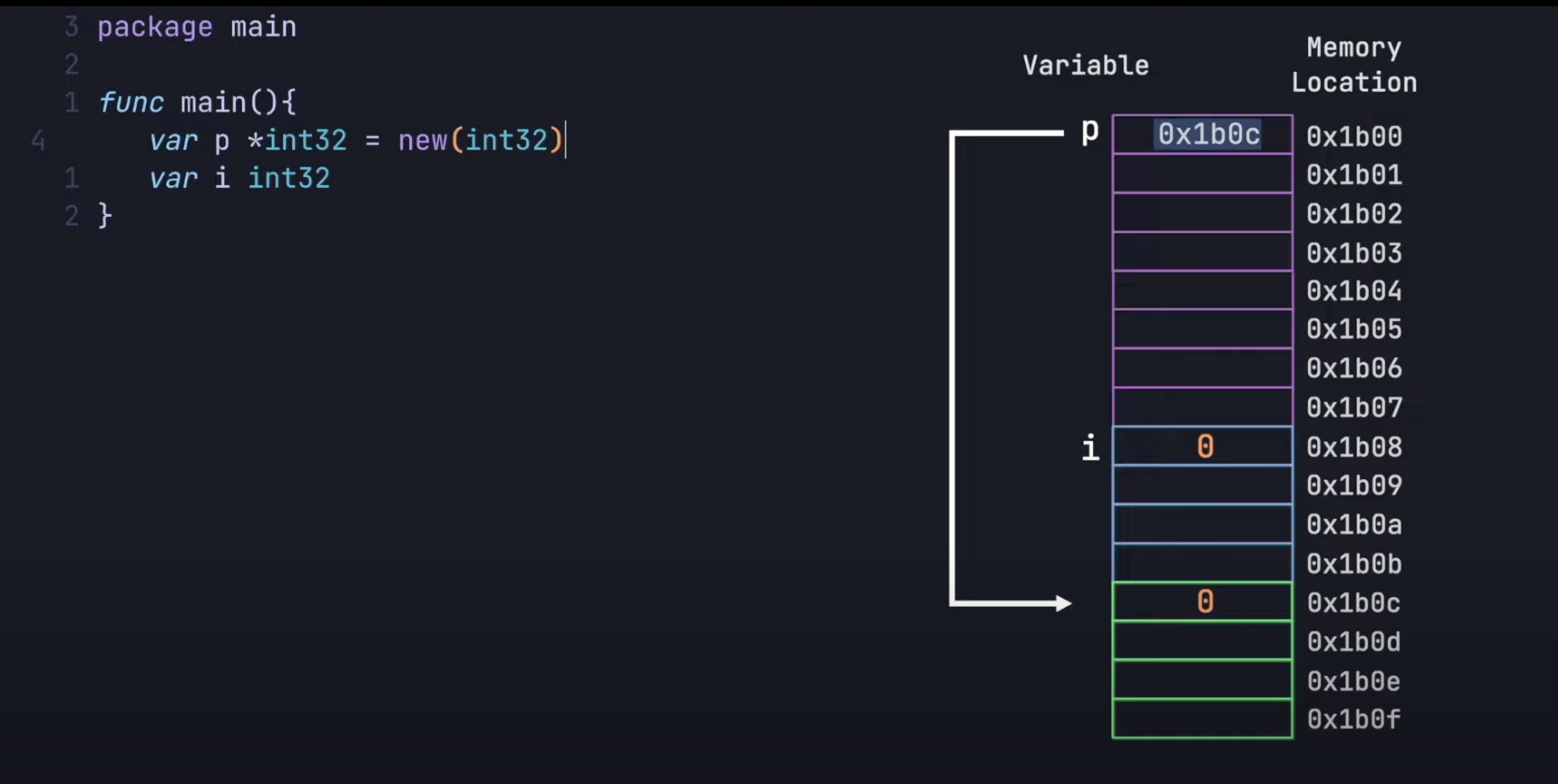The width and height of the screenshot is (1558, 784).
Task: Click the empty green cell at address 0x1b0e
Action: click(1202, 680)
